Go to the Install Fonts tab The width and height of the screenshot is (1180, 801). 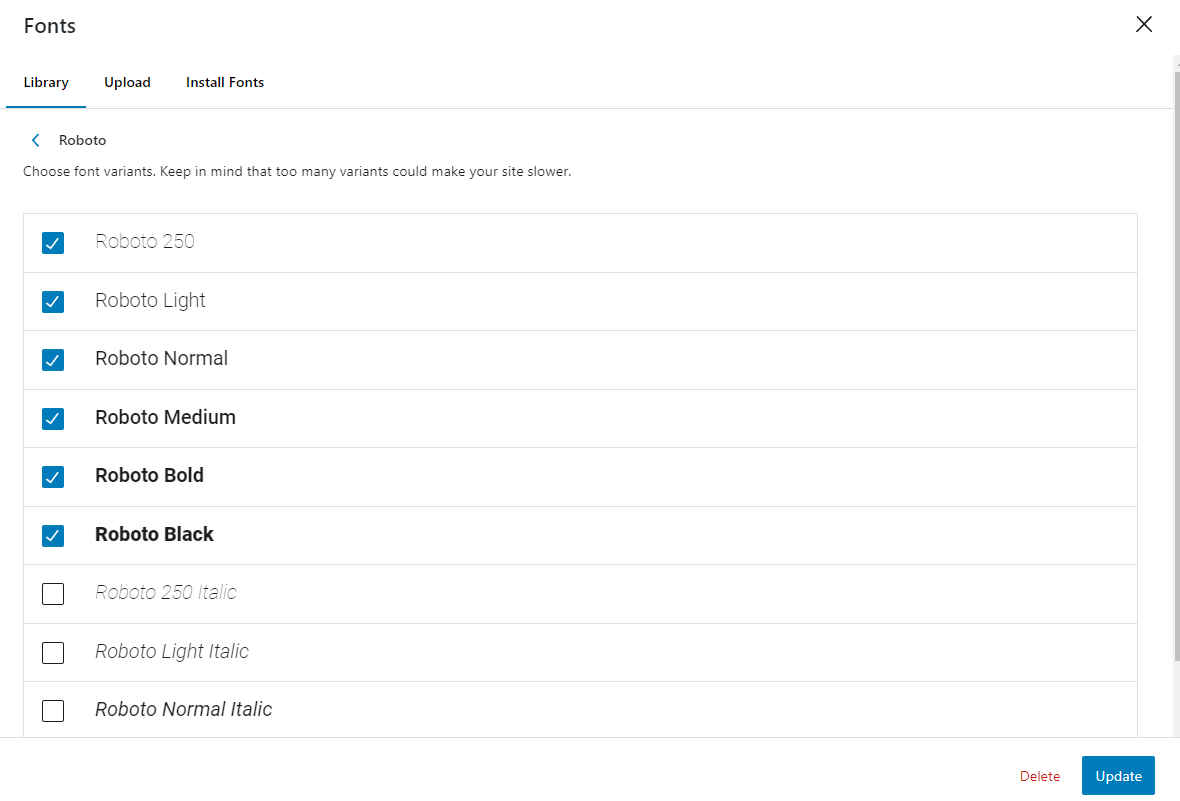tap(225, 82)
